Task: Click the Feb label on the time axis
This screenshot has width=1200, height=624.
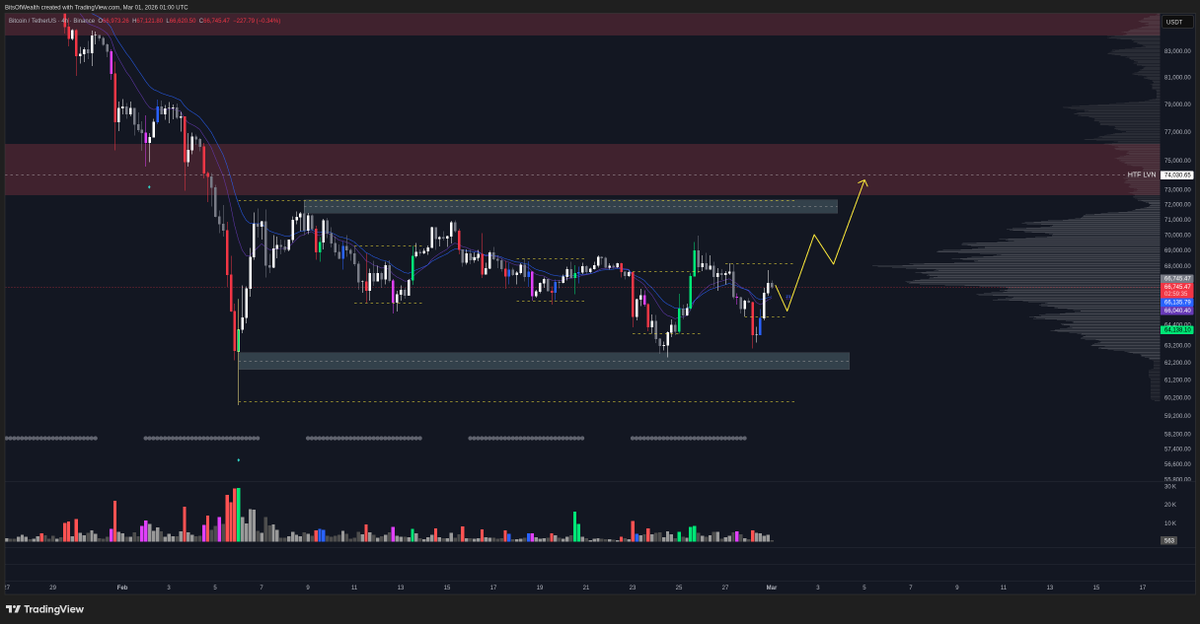Action: [x=123, y=587]
